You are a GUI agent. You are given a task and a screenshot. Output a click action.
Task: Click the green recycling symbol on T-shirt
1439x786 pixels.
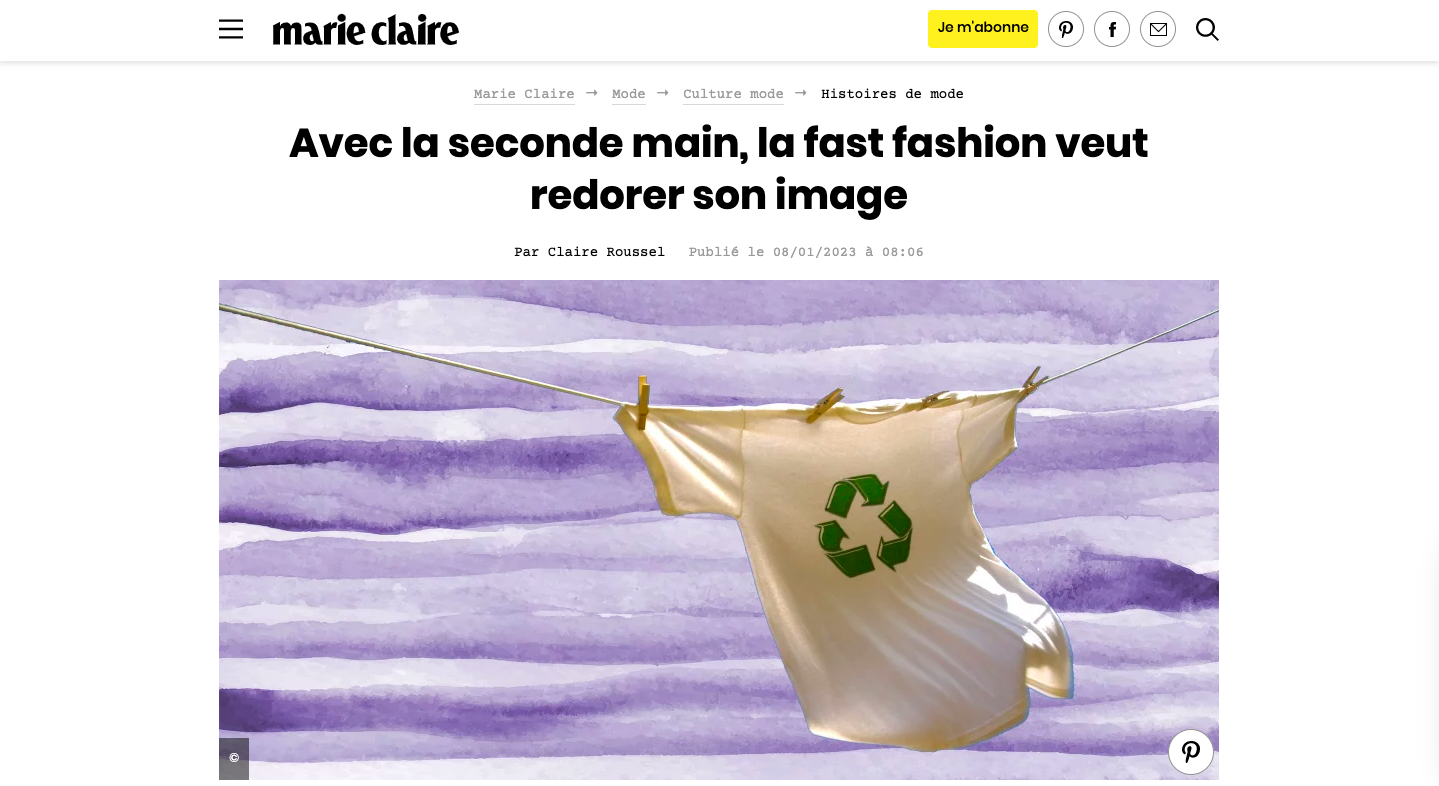(x=864, y=527)
